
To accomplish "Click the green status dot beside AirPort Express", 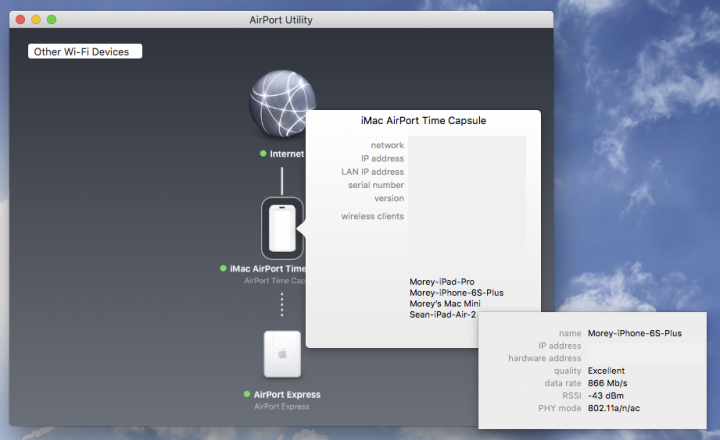I will pos(247,394).
